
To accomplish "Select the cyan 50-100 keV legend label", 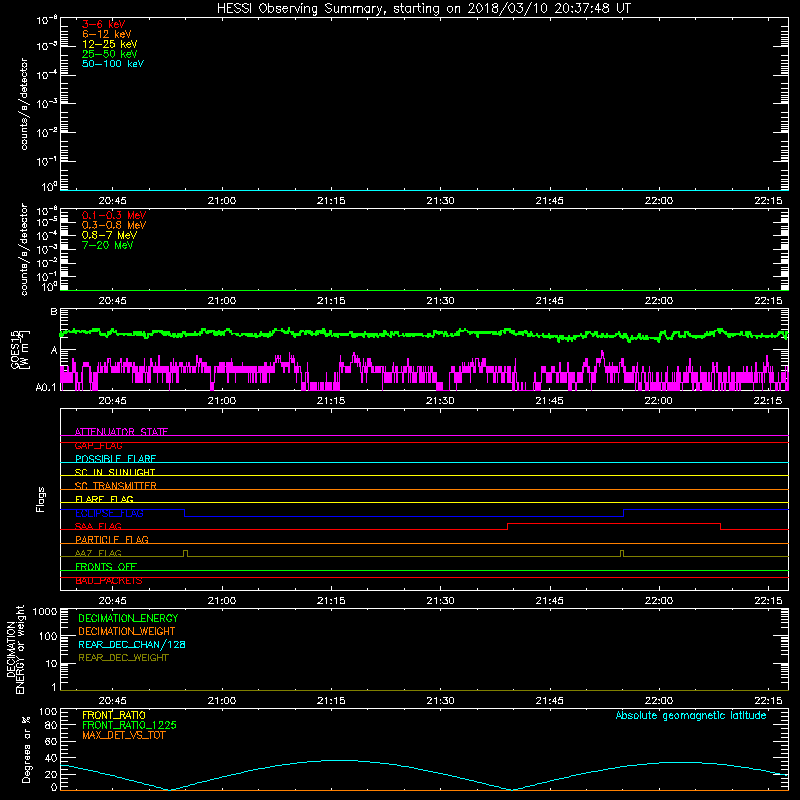I will point(113,64).
